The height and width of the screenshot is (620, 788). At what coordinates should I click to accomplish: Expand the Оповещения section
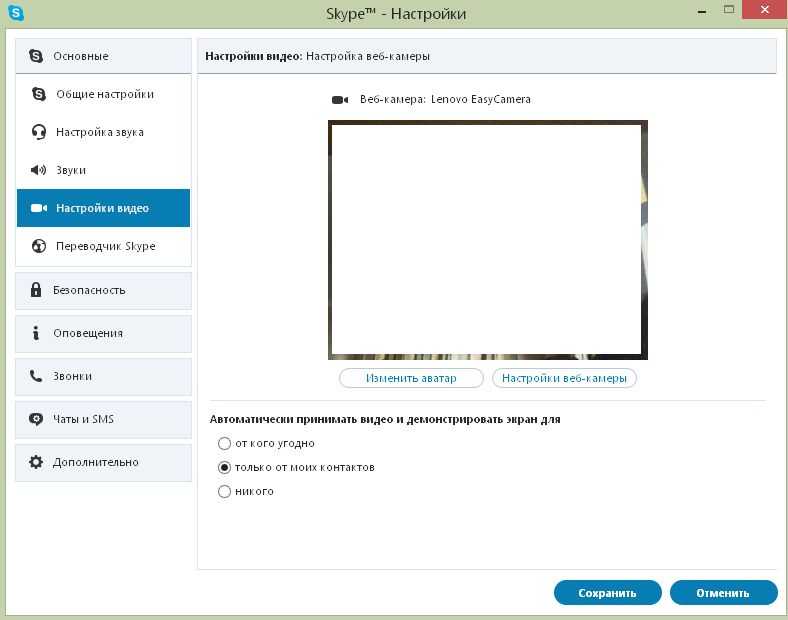pyautogui.click(x=104, y=334)
